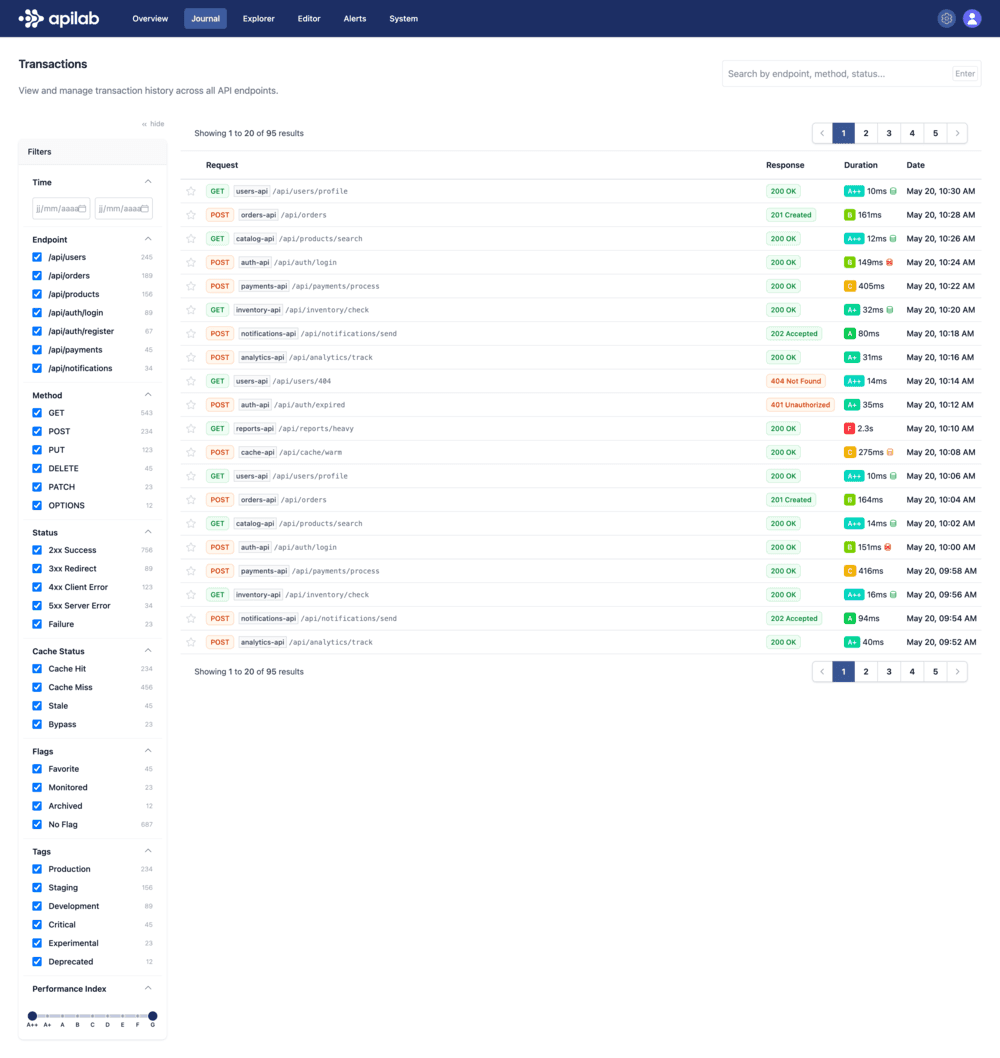Disable the 5xx Server Error status filter
This screenshot has height=1058, width=1000.
pos(38,605)
